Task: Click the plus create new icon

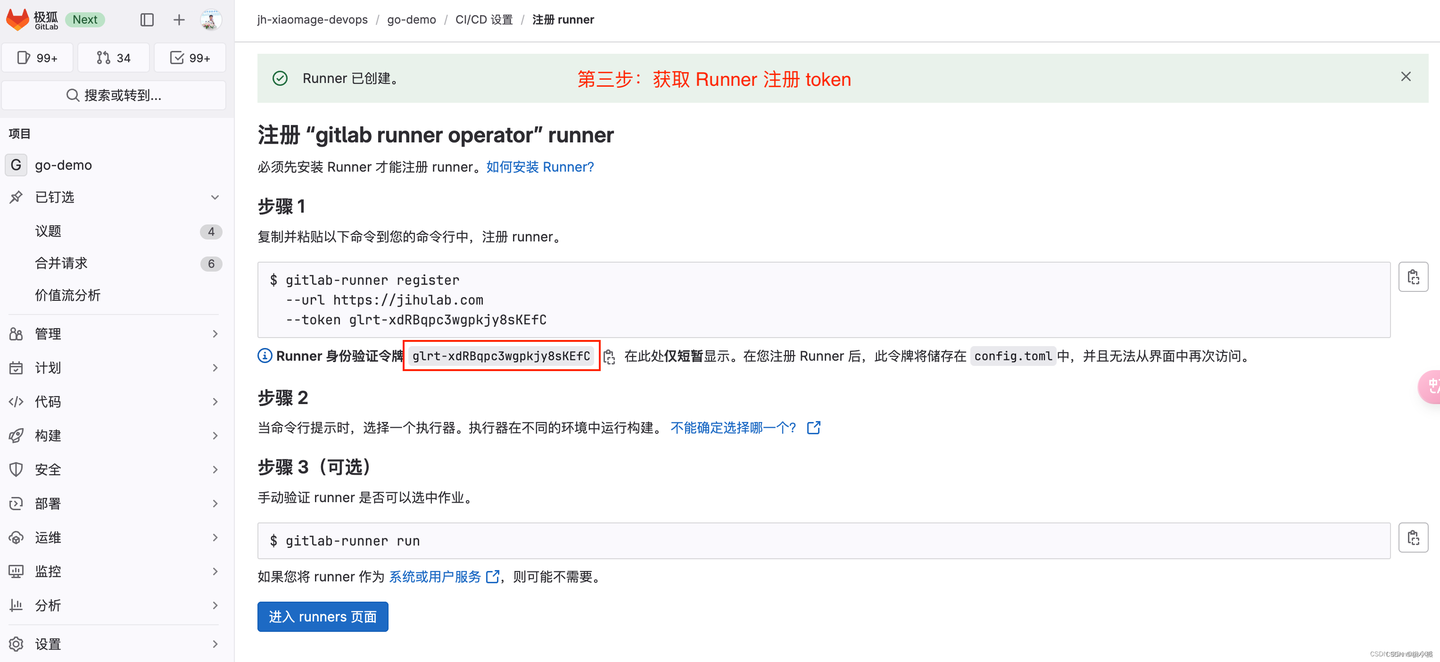Action: click(179, 19)
